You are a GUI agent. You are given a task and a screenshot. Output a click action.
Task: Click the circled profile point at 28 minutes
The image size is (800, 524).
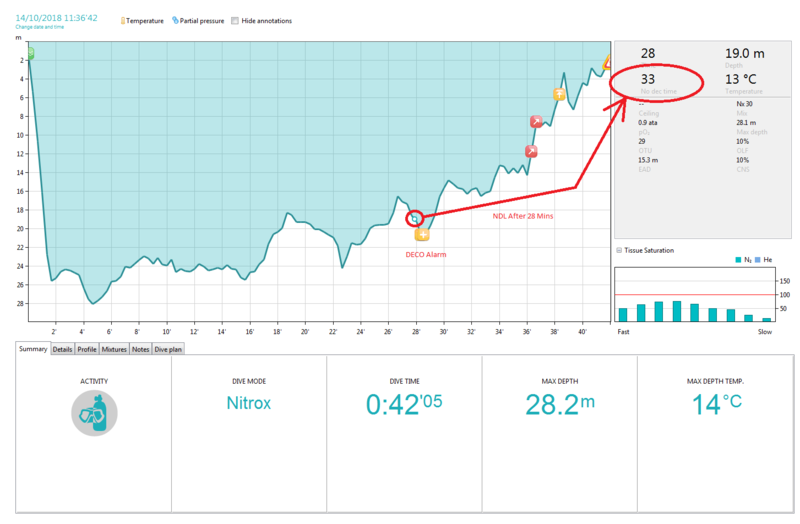coord(413,218)
